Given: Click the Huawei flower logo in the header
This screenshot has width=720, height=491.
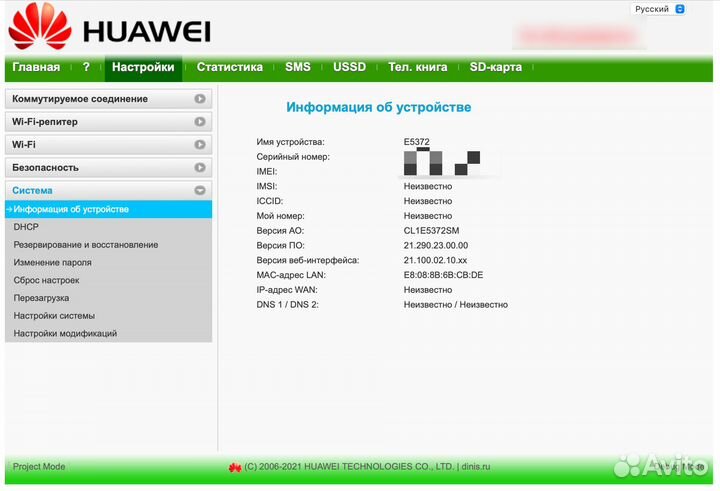Looking at the screenshot, I should pyautogui.click(x=40, y=26).
